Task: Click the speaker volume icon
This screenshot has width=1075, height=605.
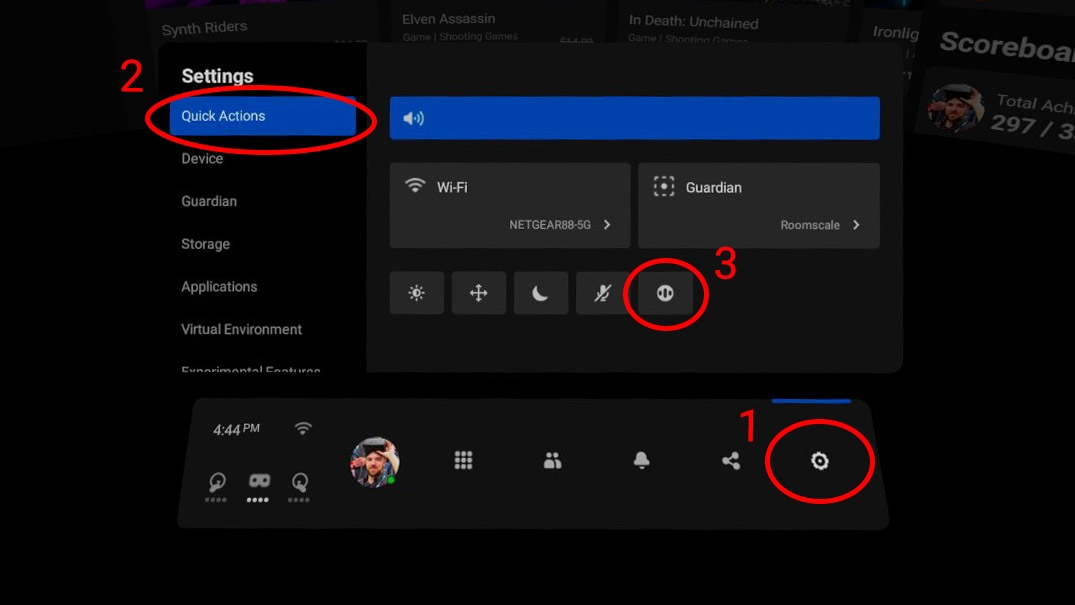Action: point(413,119)
